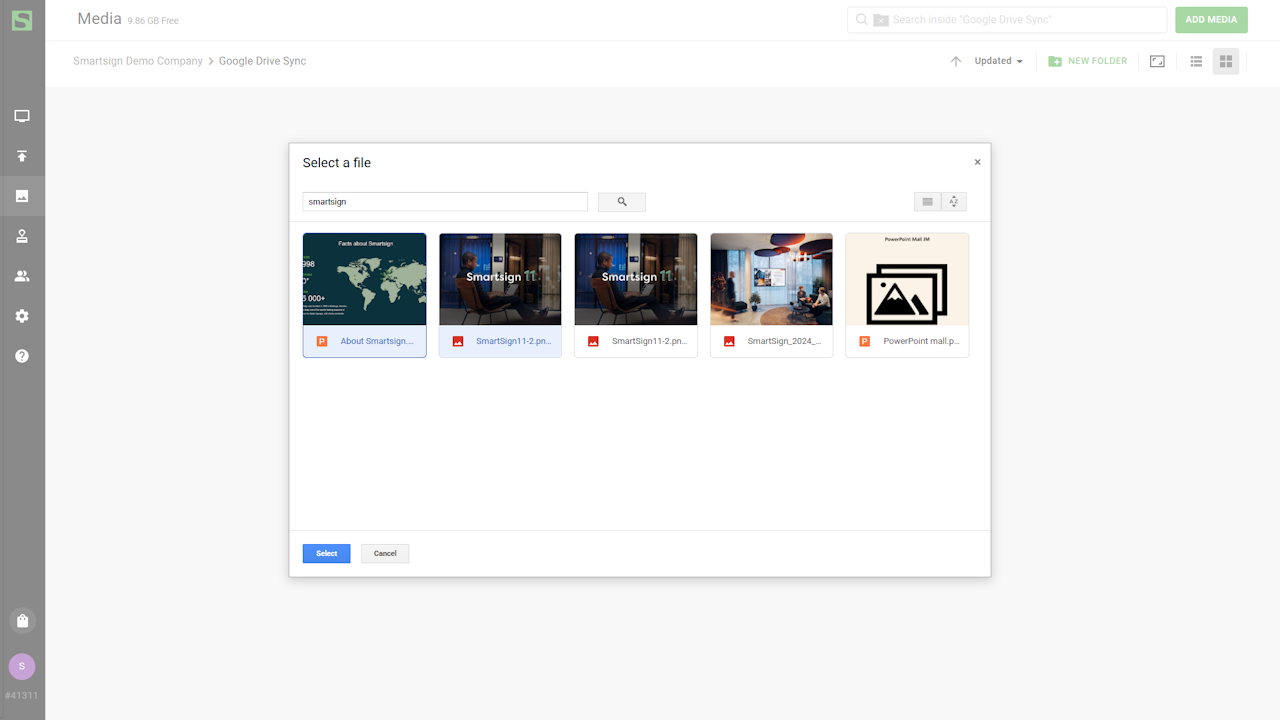Open the Users icon in the sidebar
The image size is (1280, 720).
tap(22, 276)
